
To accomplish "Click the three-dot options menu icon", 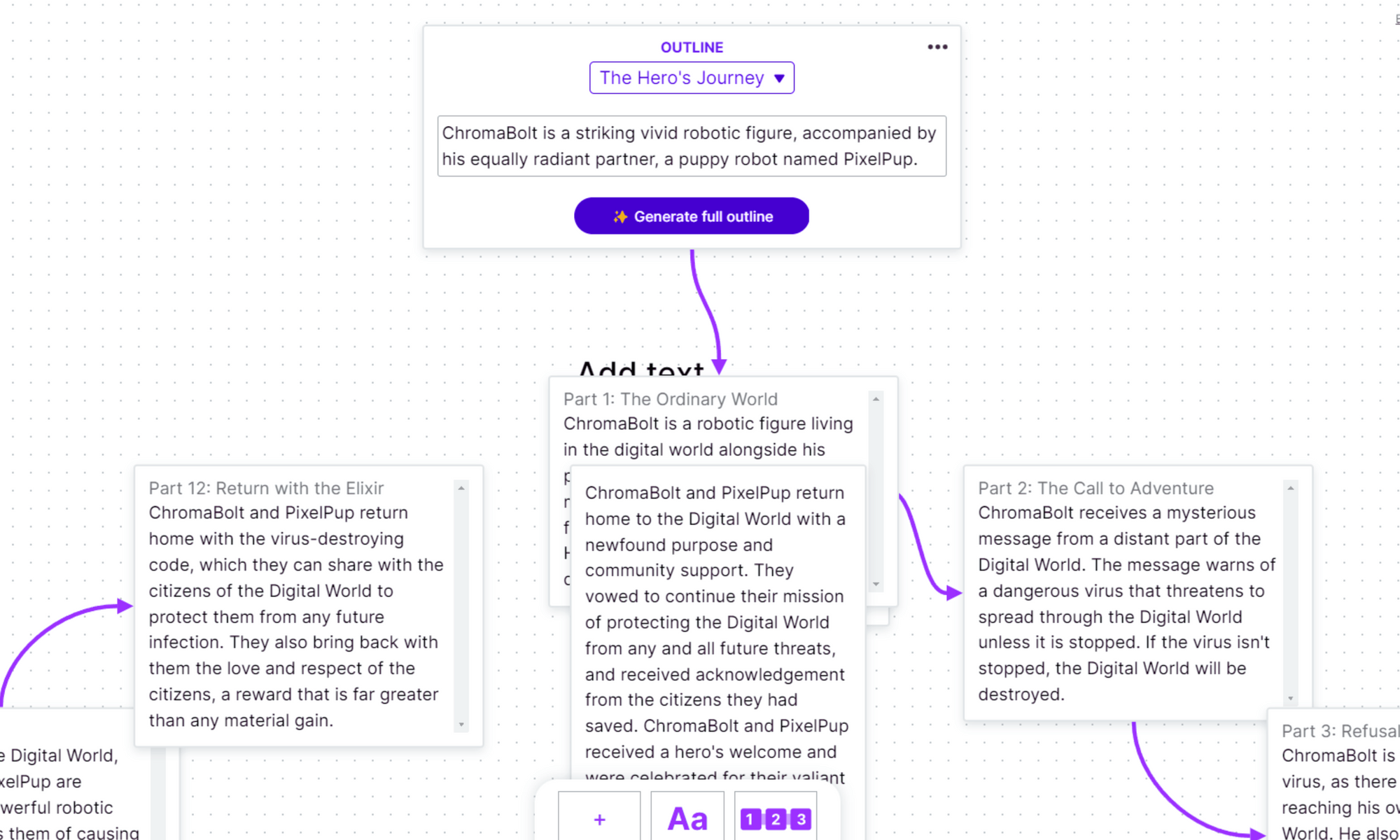I will (x=935, y=47).
